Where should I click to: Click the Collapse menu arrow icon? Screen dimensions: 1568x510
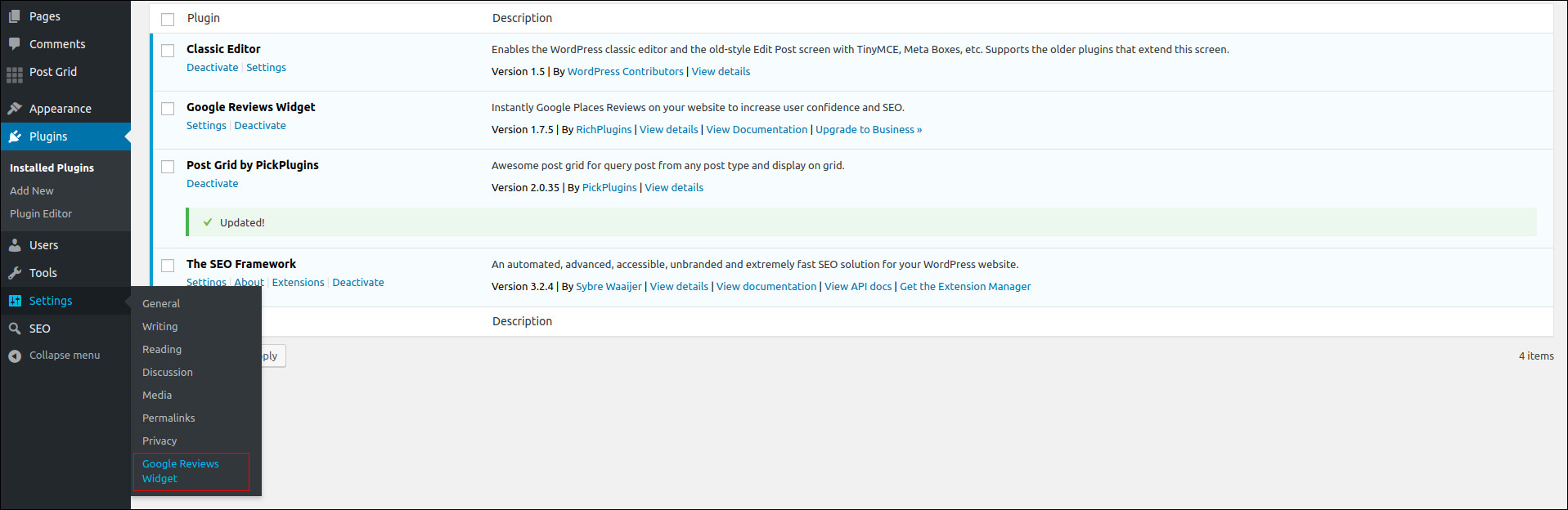tap(15, 356)
